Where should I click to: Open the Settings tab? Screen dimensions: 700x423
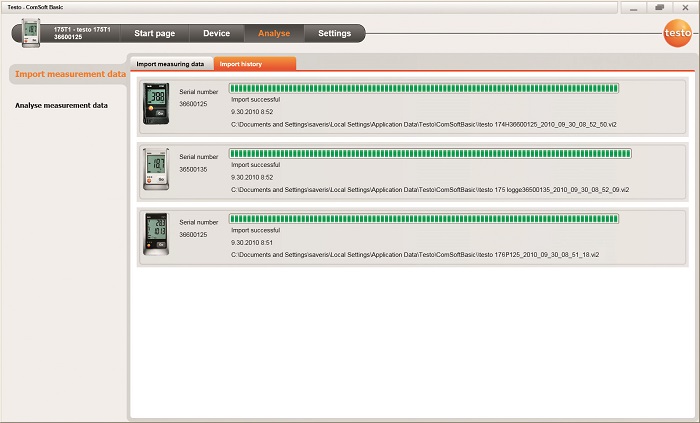coord(334,33)
